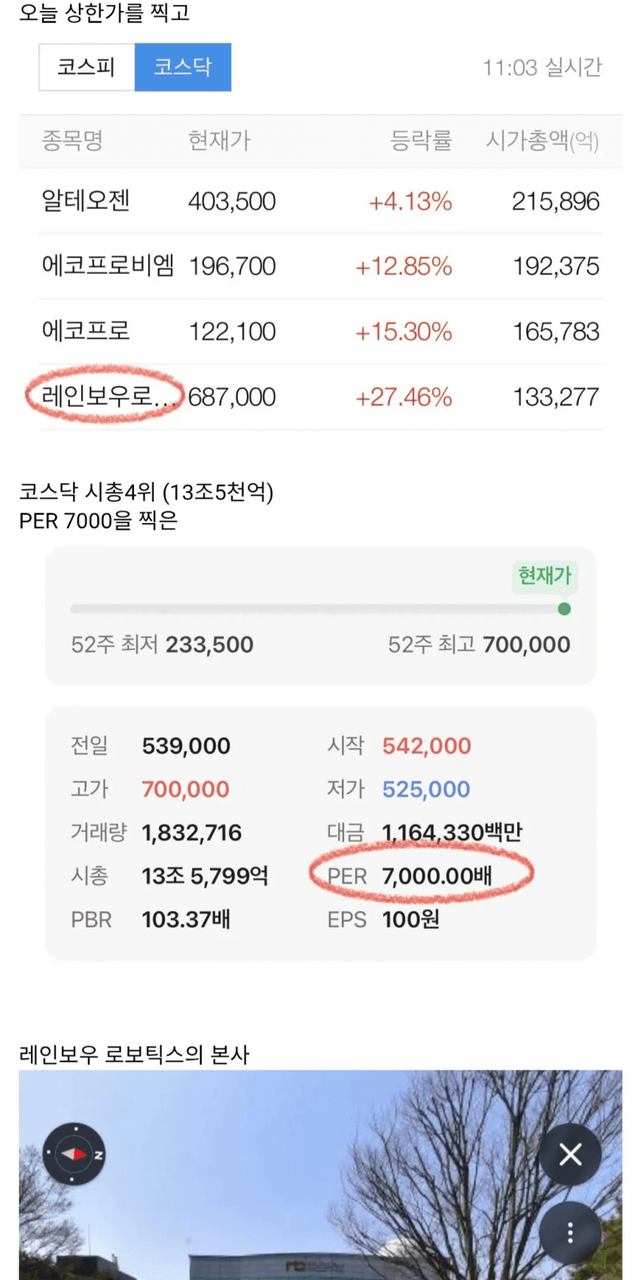Screen dimensions: 640x1280
Task: Sort by the 현재가 column header
Action: [x=219, y=141]
